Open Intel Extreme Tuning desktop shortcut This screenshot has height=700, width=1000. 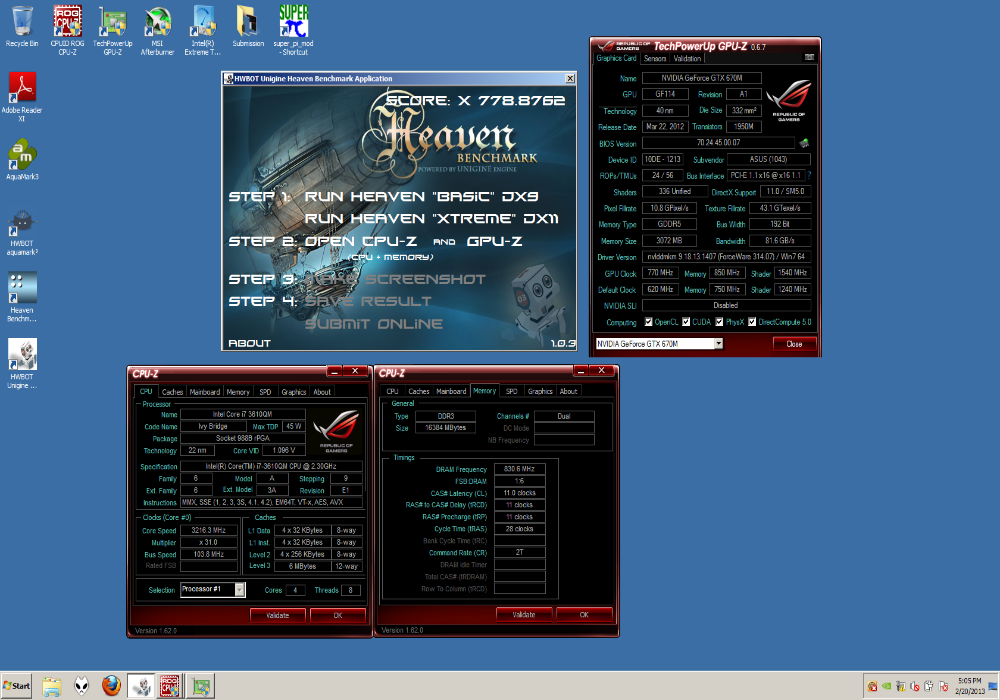[203, 30]
